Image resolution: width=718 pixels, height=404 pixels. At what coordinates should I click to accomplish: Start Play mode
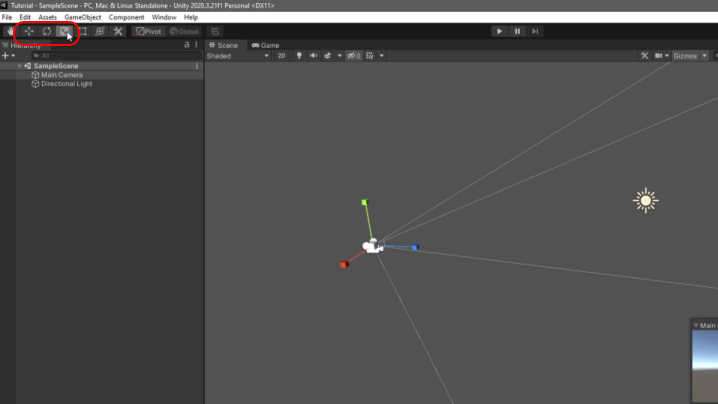tap(499, 31)
